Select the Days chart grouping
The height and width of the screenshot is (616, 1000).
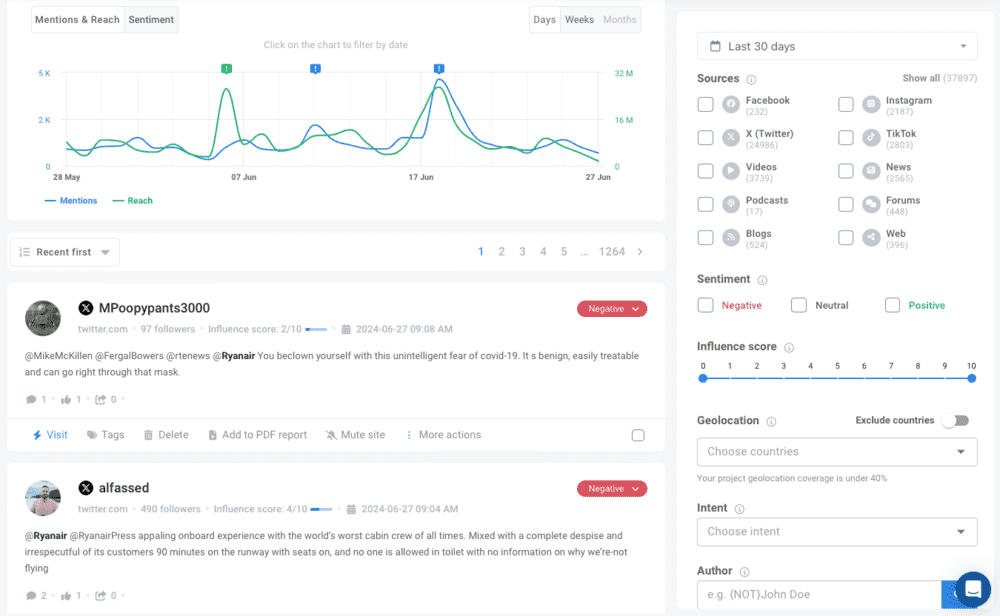coord(544,20)
